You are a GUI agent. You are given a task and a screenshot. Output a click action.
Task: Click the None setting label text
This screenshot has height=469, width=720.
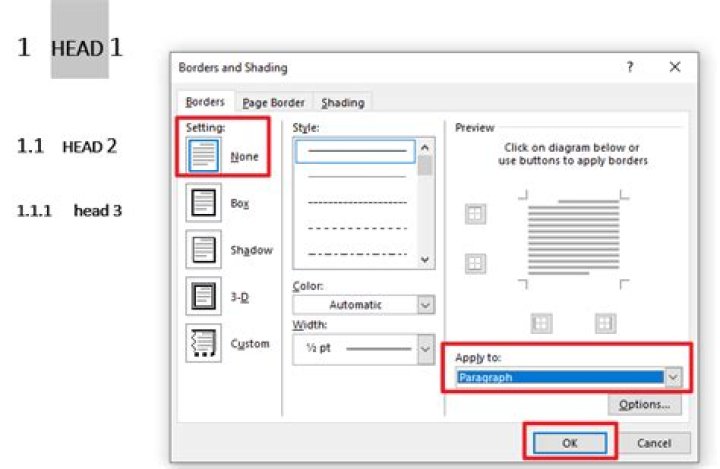tap(244, 157)
